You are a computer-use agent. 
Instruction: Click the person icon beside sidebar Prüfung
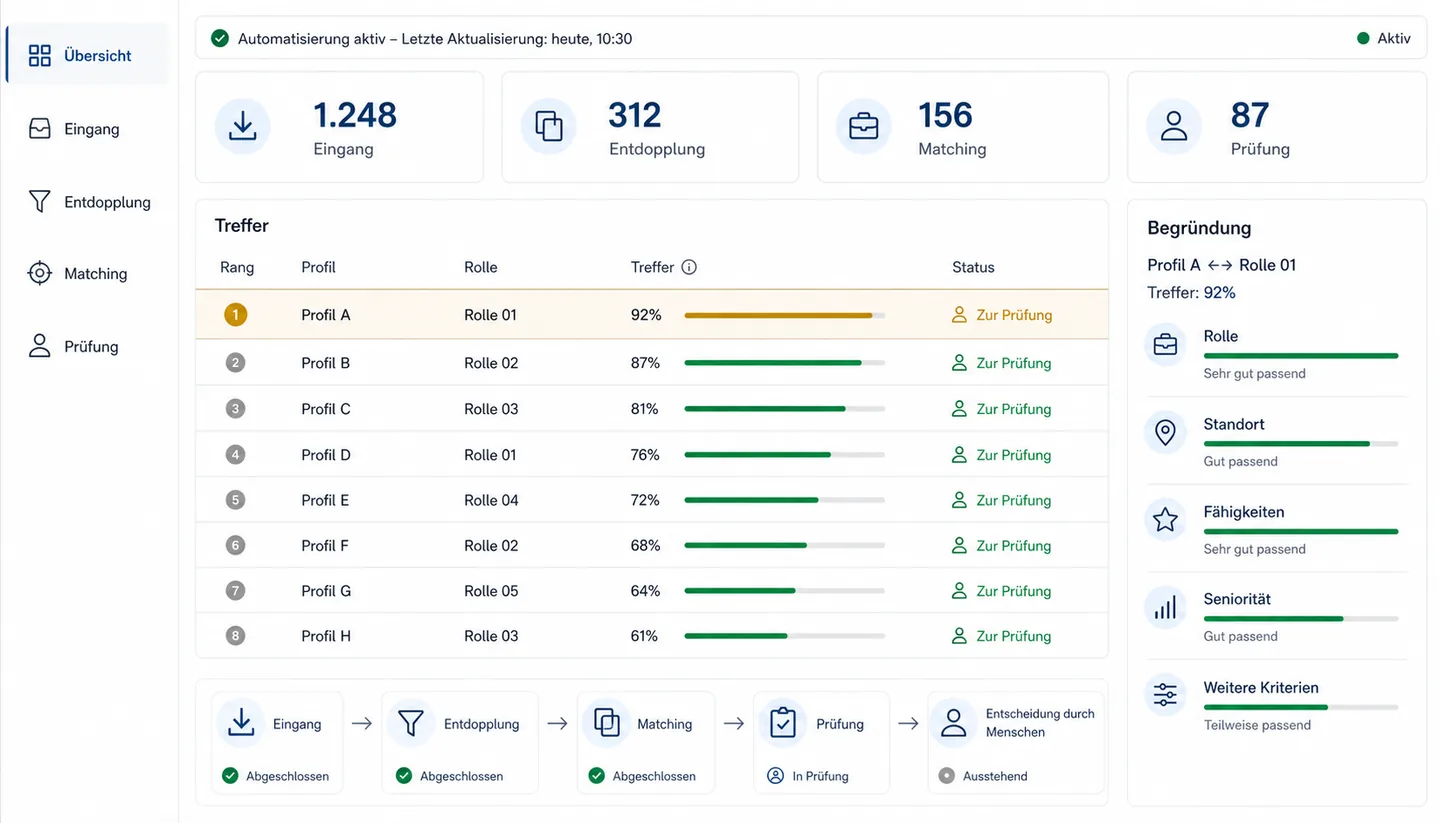point(40,346)
